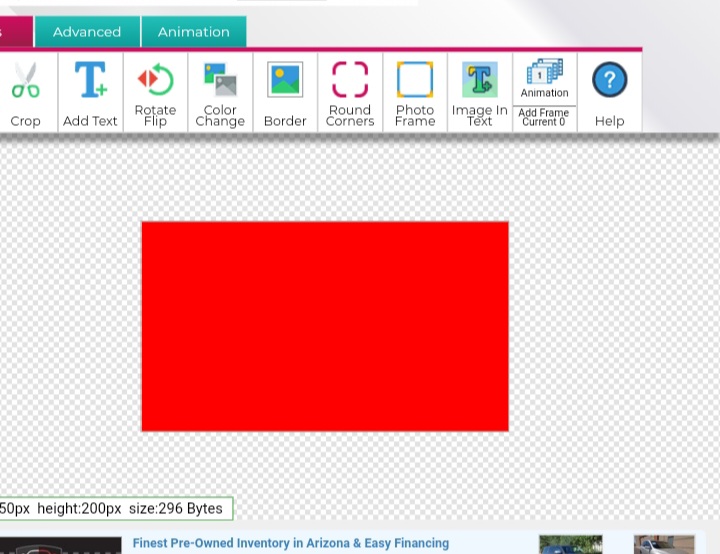Click the Add Text tool
This screenshot has height=554, width=720.
[x=90, y=93]
